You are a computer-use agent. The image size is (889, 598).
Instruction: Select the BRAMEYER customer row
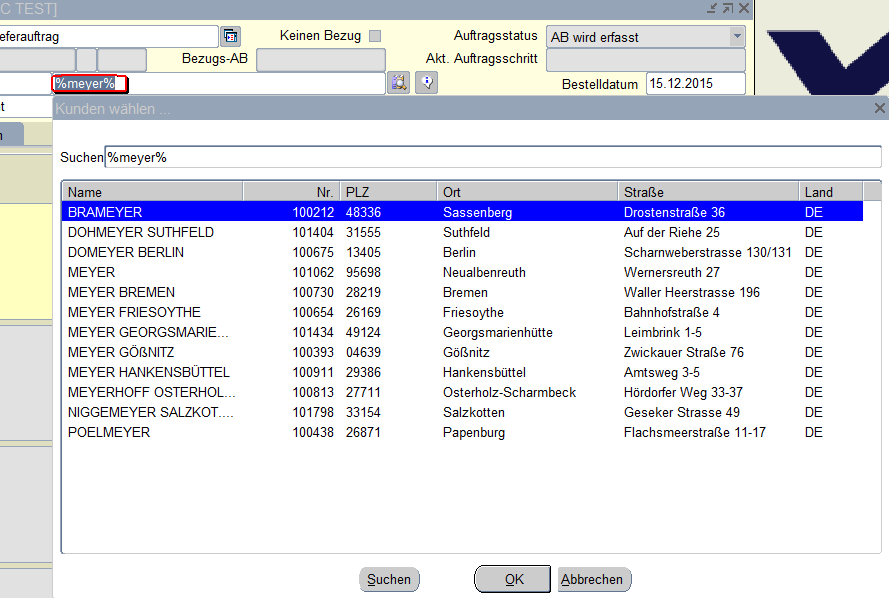[x=105, y=212]
